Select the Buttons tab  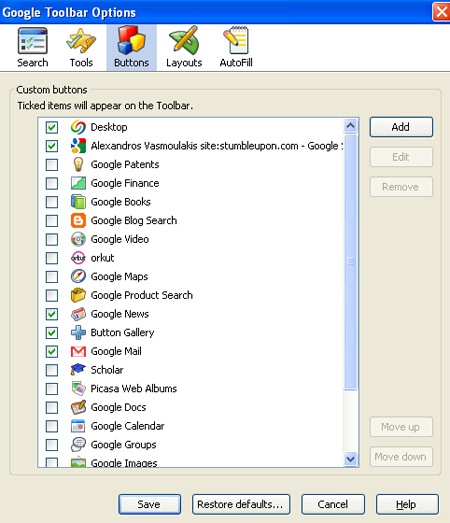[131, 48]
